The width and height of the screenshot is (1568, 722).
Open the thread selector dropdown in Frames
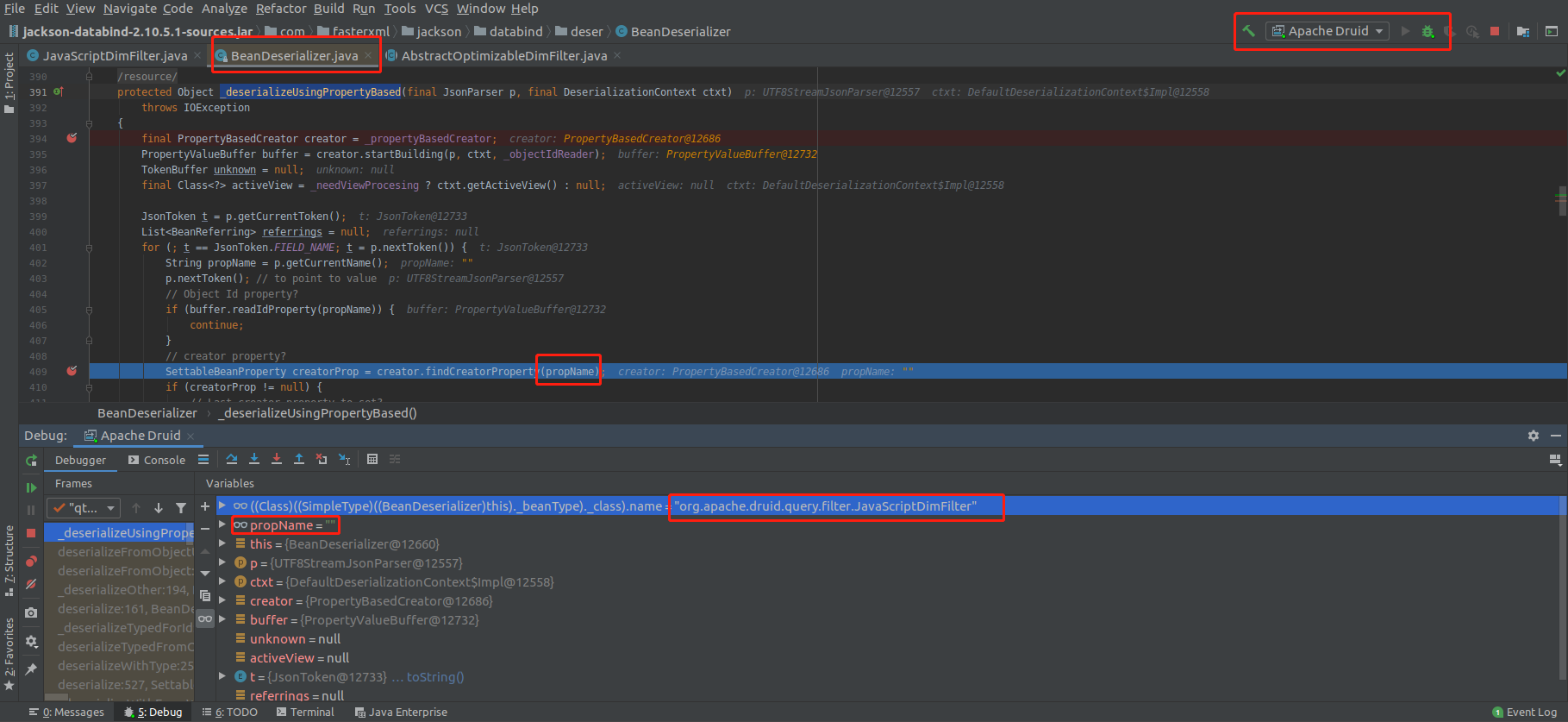(x=84, y=508)
